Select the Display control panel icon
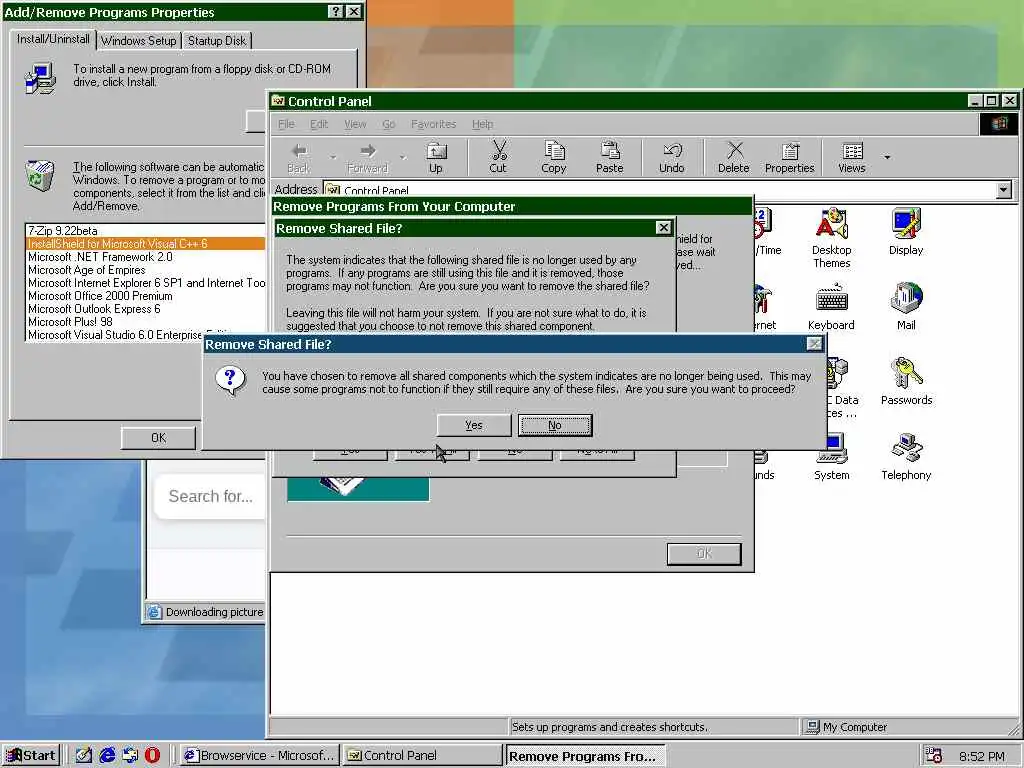 click(x=906, y=231)
